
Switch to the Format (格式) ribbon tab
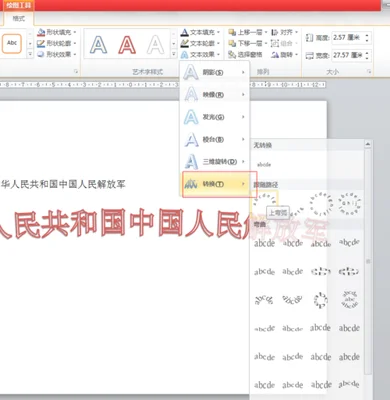[19, 18]
